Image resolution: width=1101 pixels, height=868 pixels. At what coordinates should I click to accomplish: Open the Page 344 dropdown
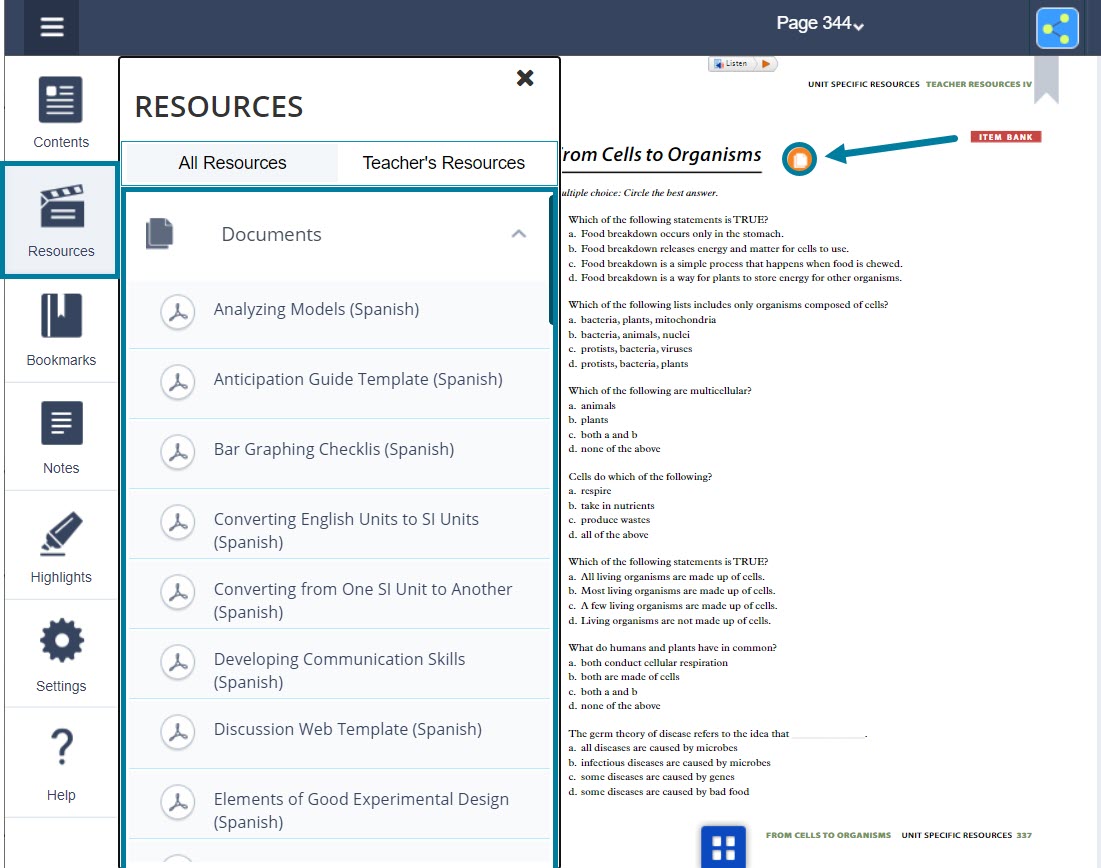click(820, 23)
